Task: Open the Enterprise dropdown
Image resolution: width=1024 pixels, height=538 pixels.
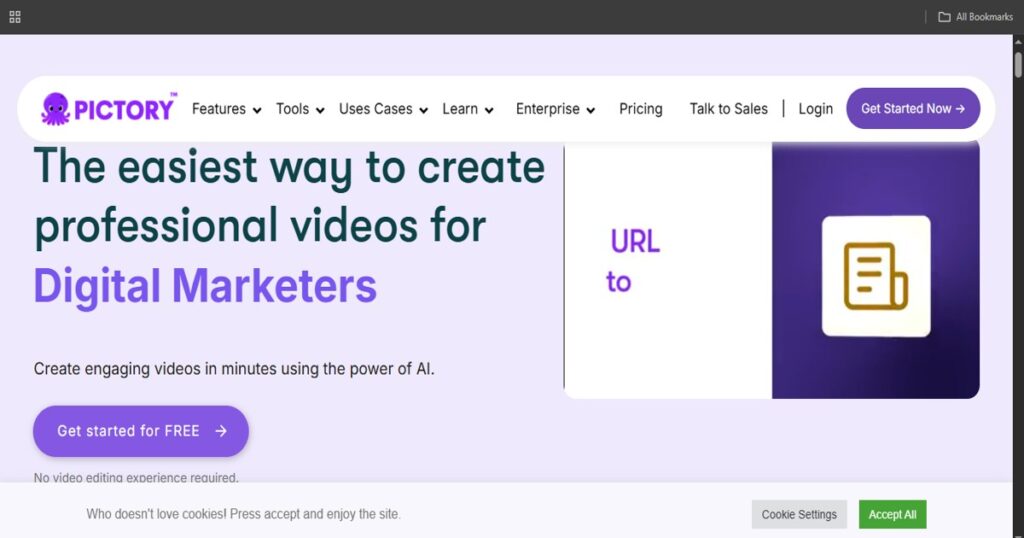Action: pos(555,109)
